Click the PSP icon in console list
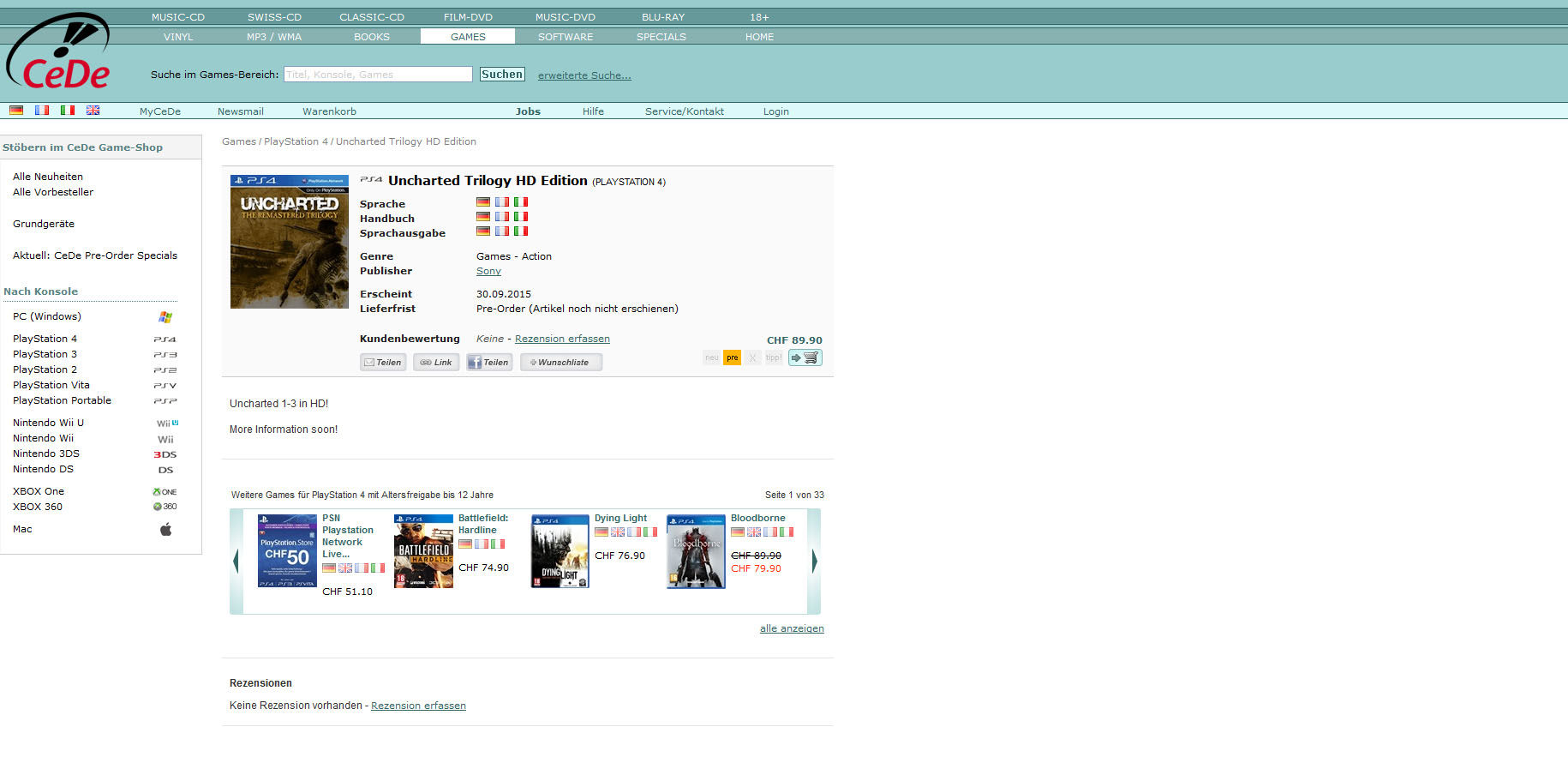This screenshot has width=1568, height=769. pyautogui.click(x=165, y=401)
